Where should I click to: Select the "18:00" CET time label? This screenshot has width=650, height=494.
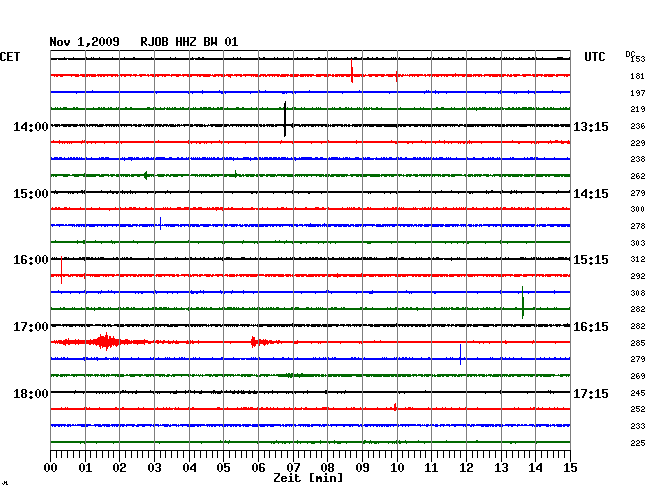click(31, 394)
